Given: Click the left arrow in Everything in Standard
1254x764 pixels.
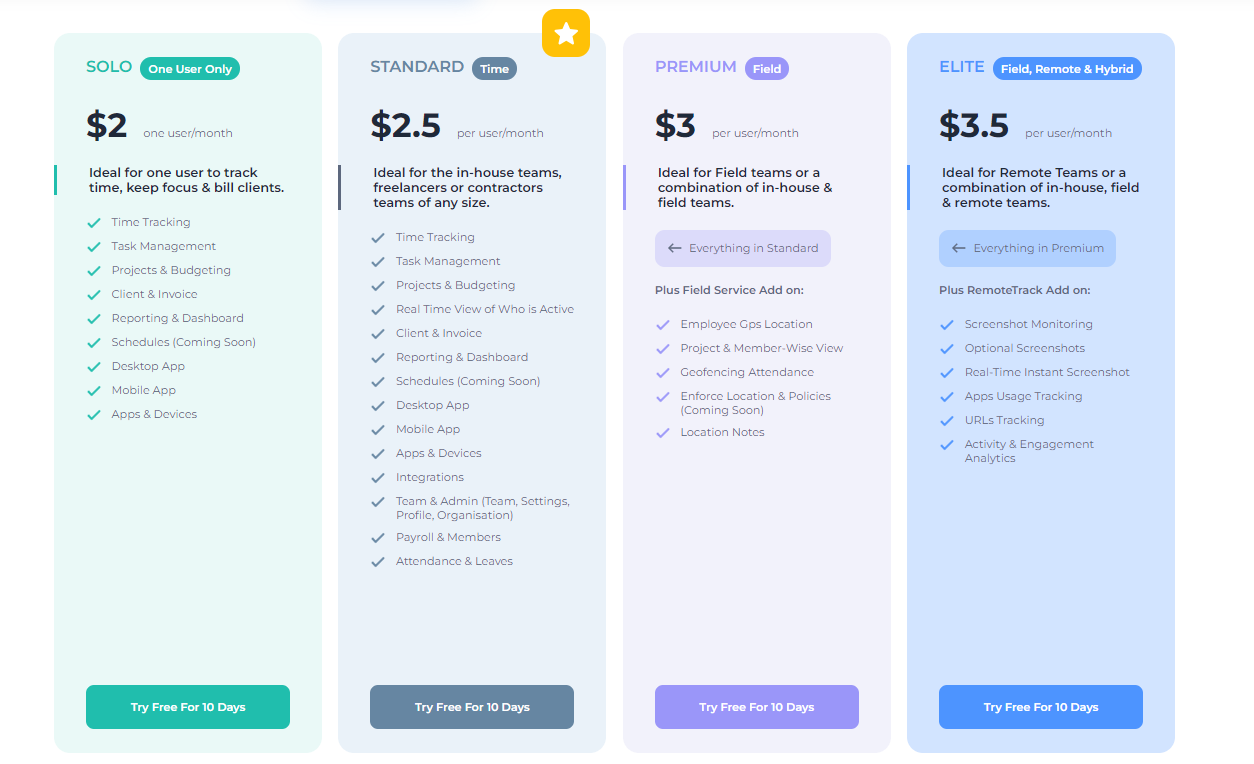Looking at the screenshot, I should [675, 248].
